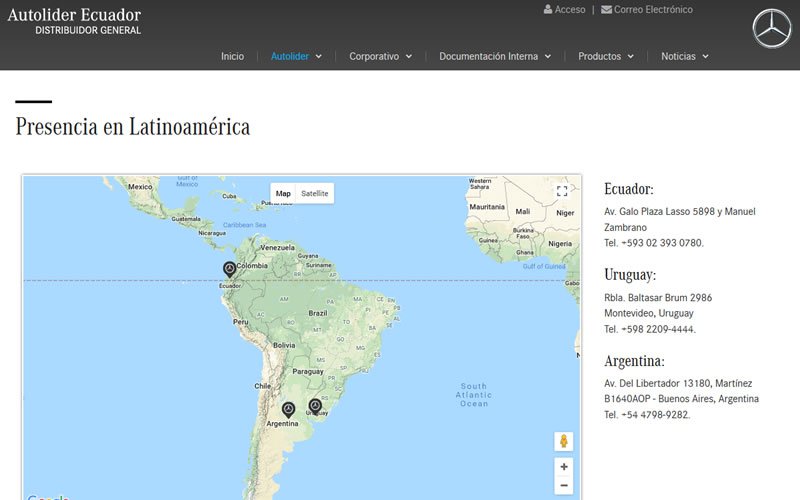
Task: Go to the Inicio page
Action: pos(232,57)
